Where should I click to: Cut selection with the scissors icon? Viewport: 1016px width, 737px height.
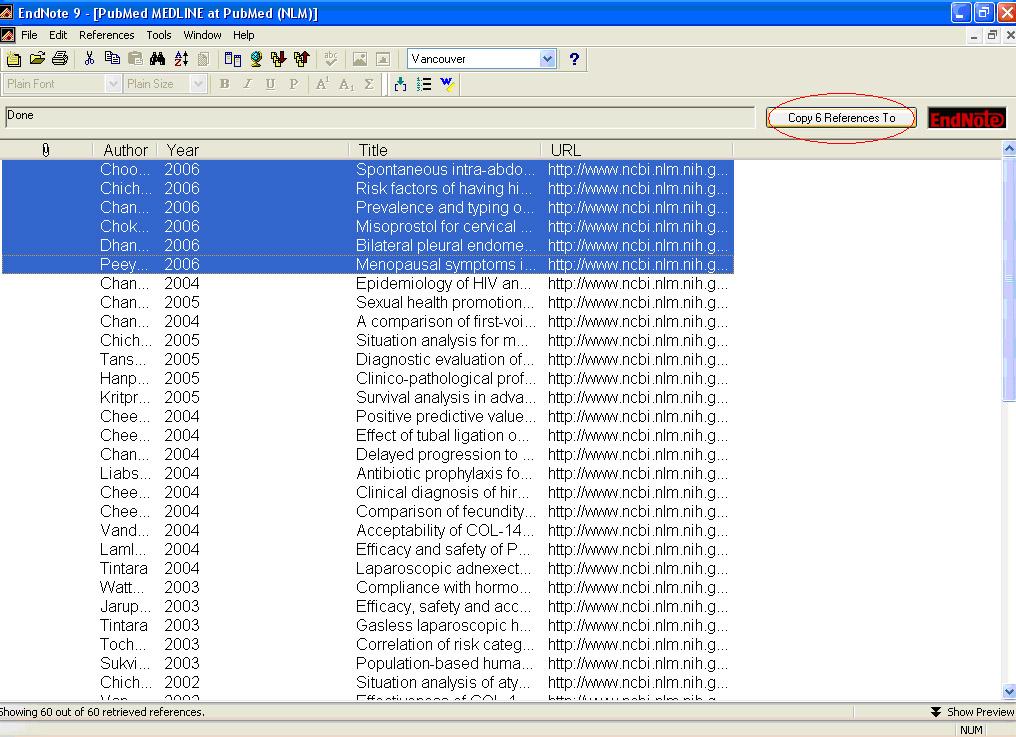coord(89,59)
